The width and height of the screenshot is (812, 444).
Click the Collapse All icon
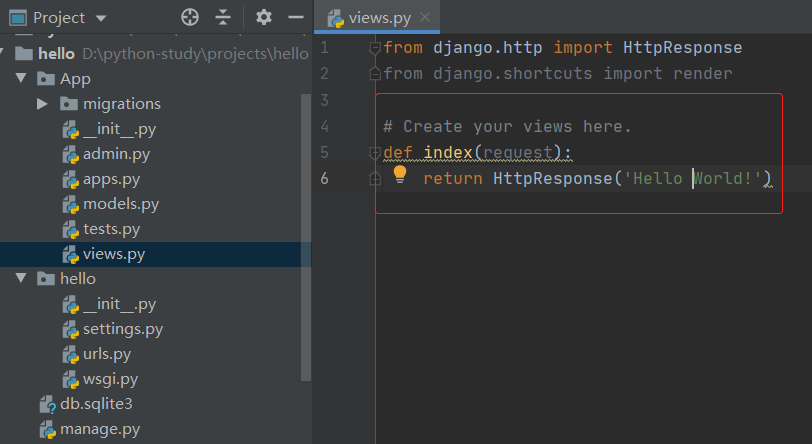(x=223, y=17)
